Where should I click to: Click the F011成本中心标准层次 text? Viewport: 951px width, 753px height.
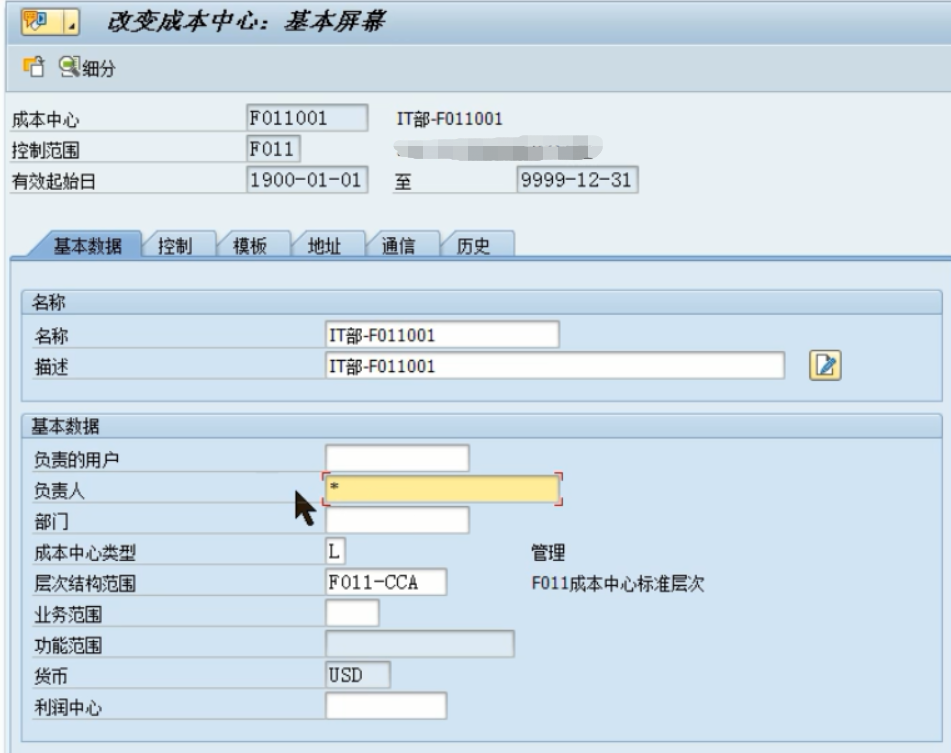point(617,583)
